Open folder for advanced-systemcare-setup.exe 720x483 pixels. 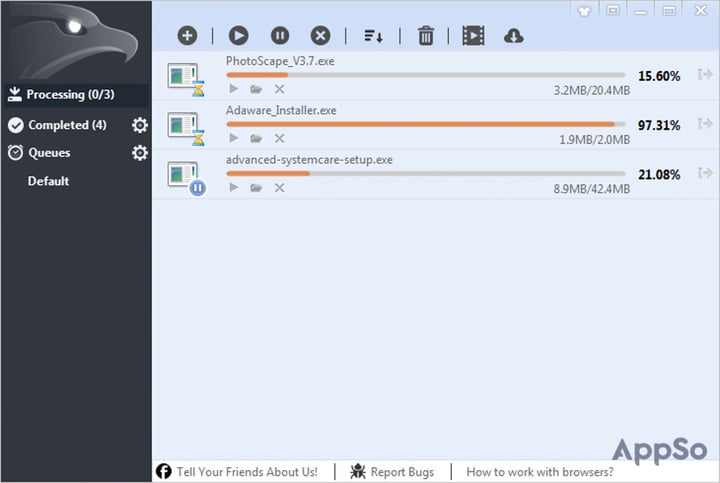pos(256,187)
